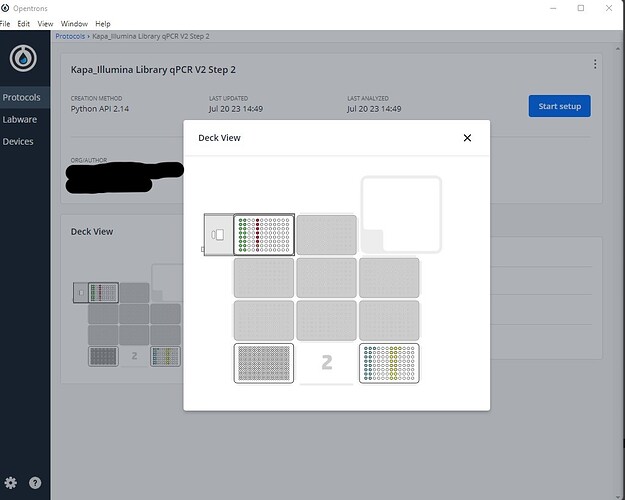Screen dimensions: 625x500
Task: Minimize the Opentrons window
Action: [x=553, y=8]
